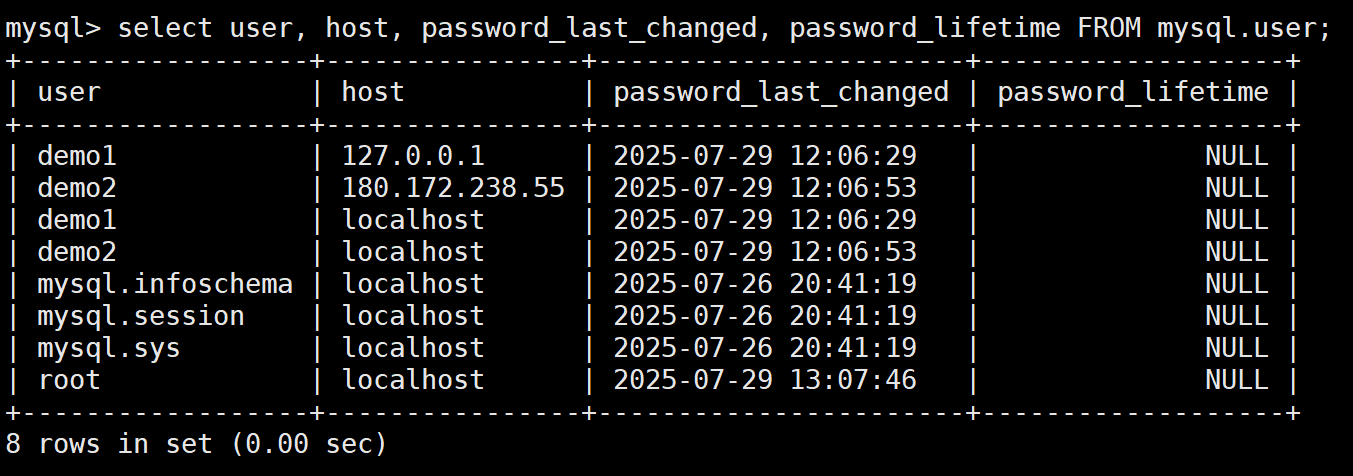
Task: Click the demo1 user with host 127.0.0.1
Action: 77,156
